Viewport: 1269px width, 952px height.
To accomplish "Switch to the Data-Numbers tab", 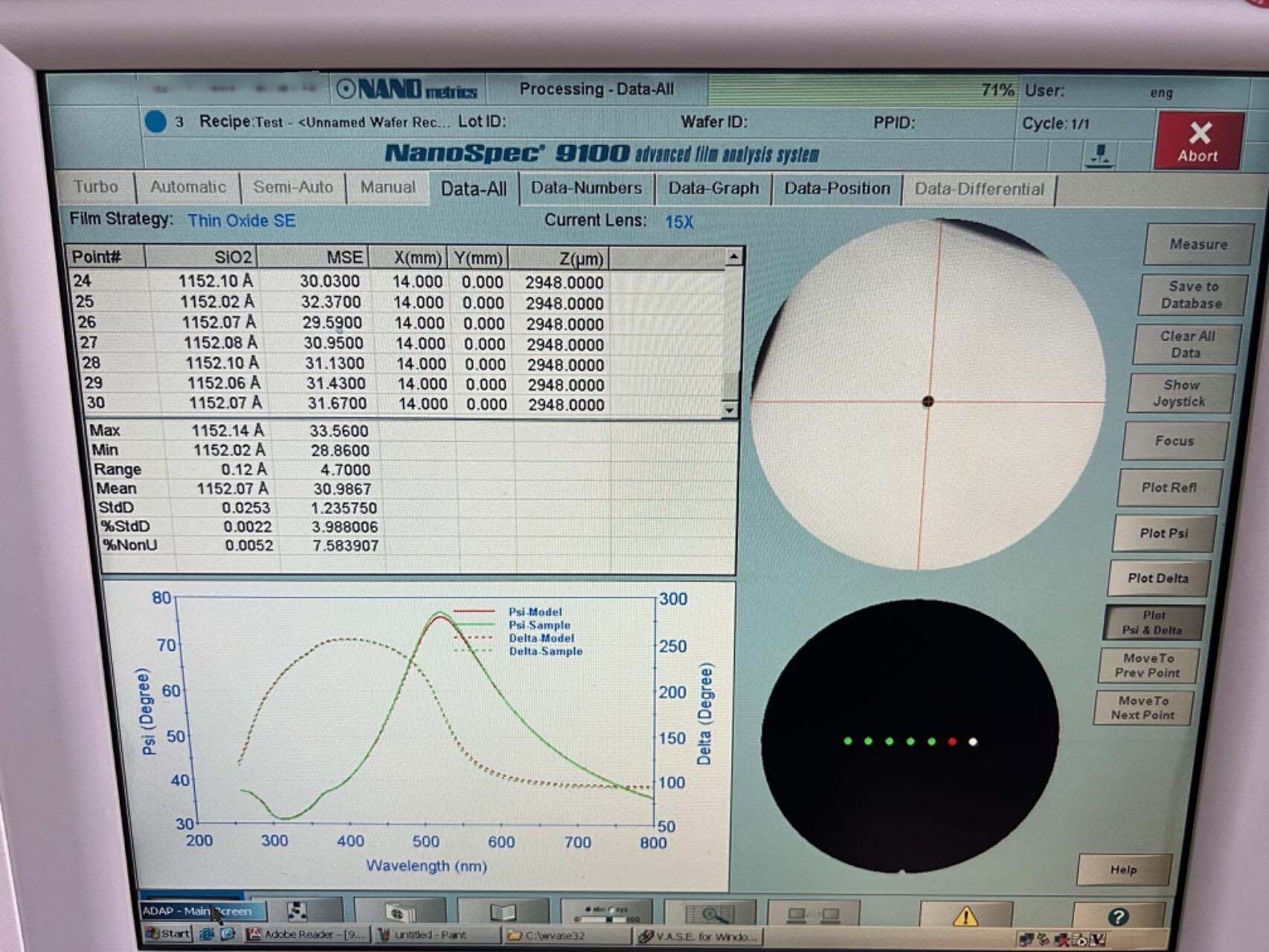I will click(x=586, y=188).
